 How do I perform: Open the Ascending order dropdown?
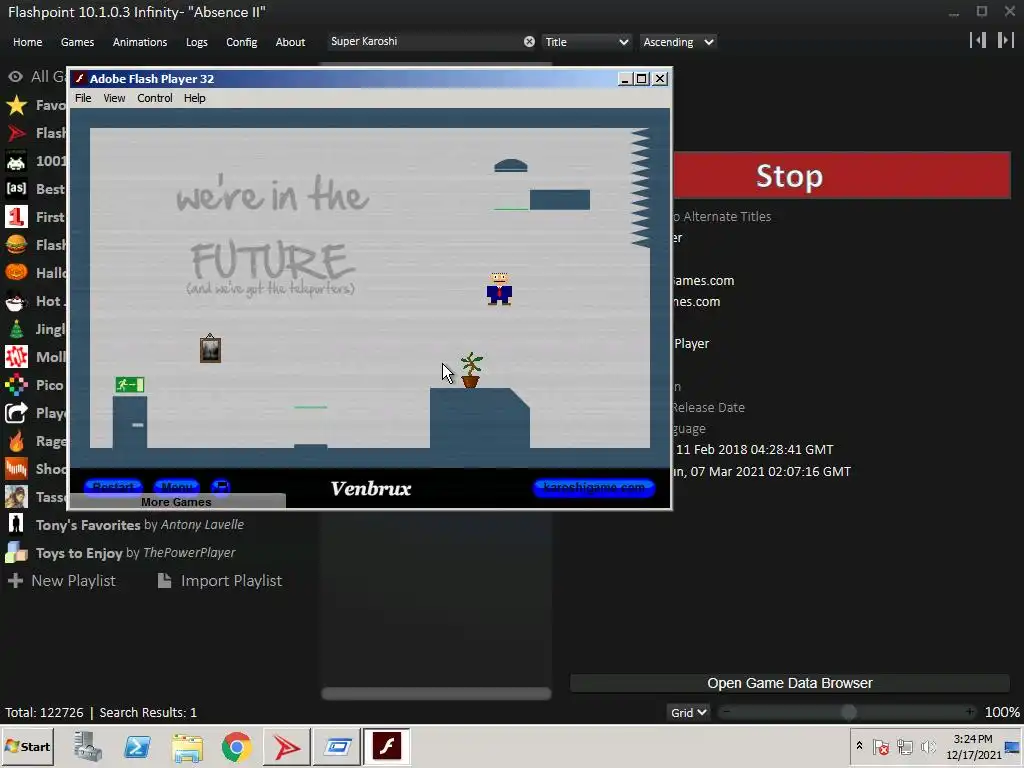click(678, 42)
